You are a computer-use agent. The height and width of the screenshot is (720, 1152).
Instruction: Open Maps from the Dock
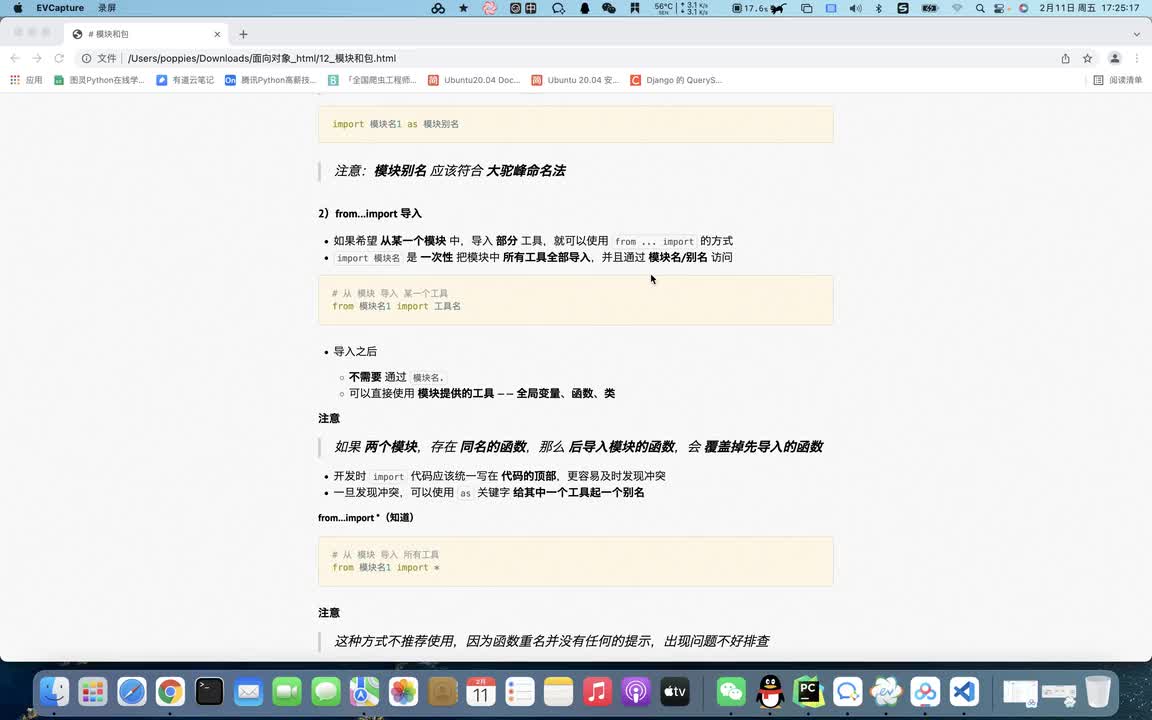pos(364,691)
